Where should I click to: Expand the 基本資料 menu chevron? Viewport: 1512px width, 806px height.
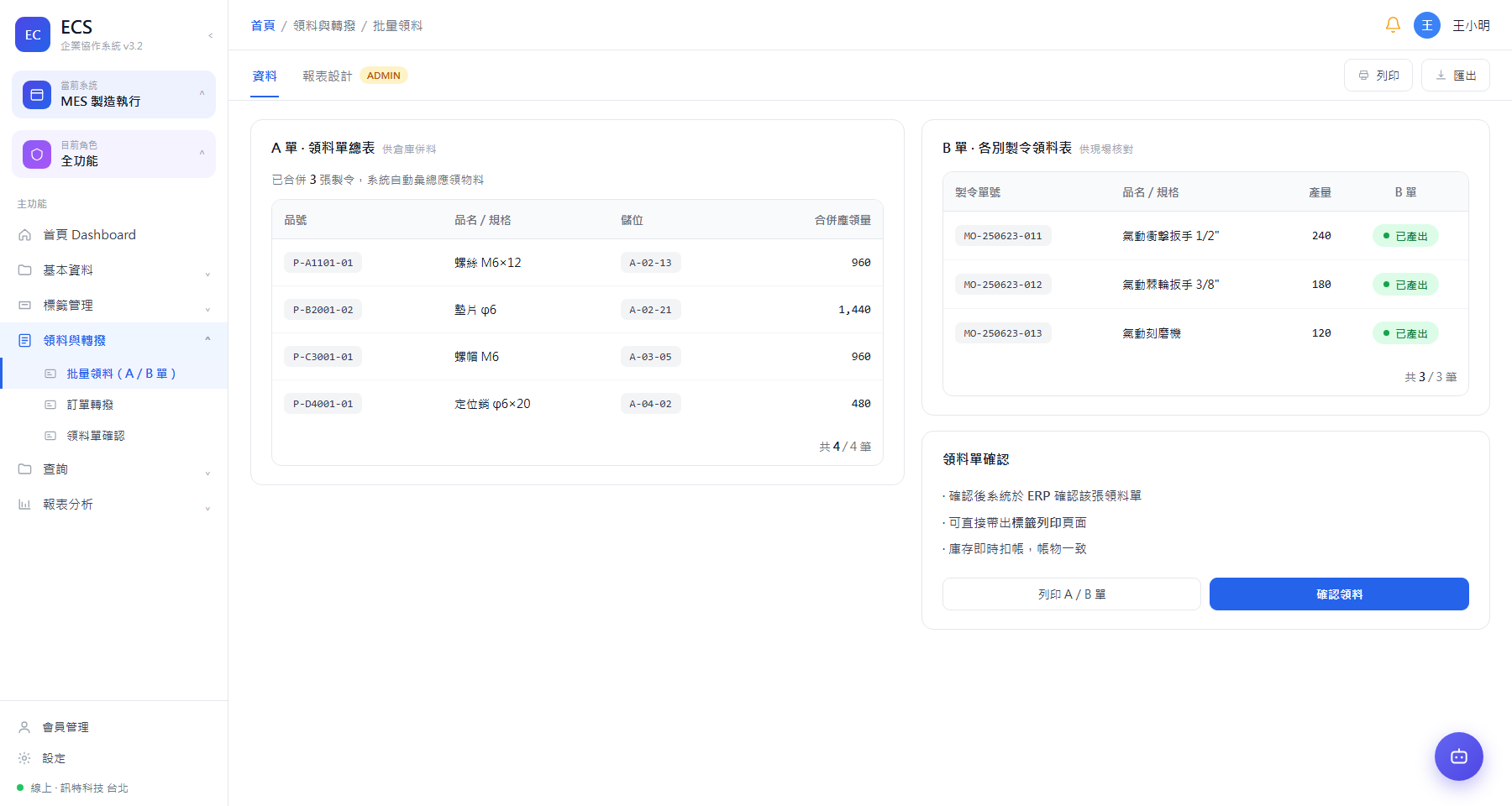tap(207, 274)
